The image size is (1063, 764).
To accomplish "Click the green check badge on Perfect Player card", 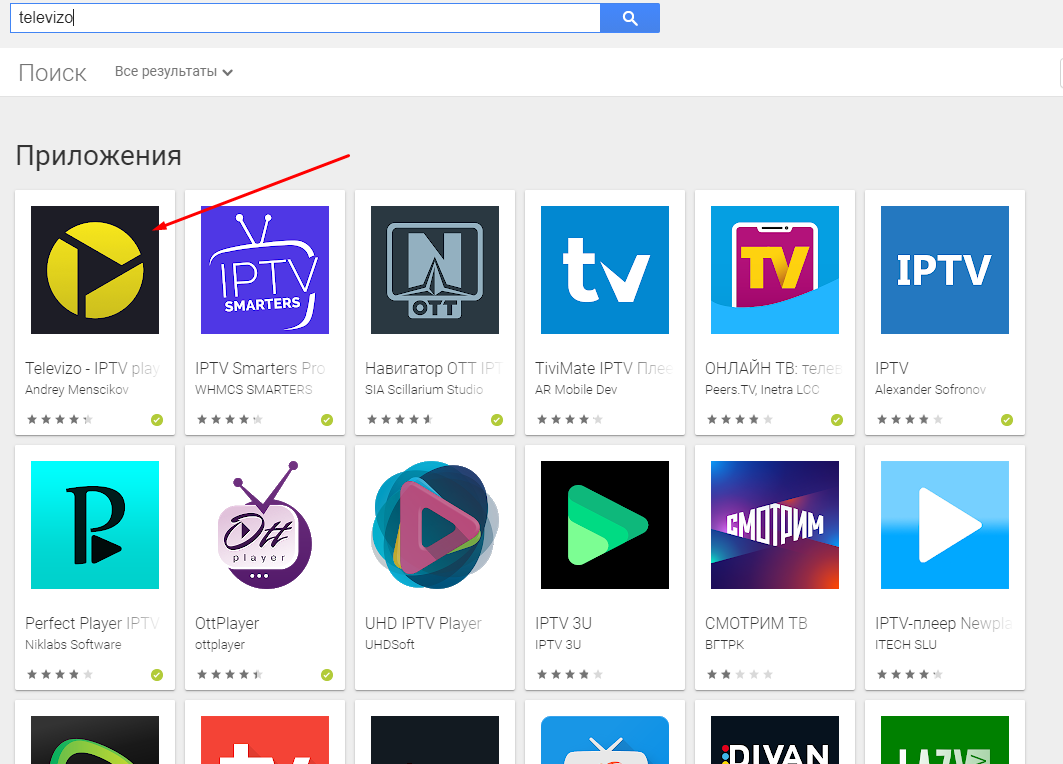I will click(157, 675).
